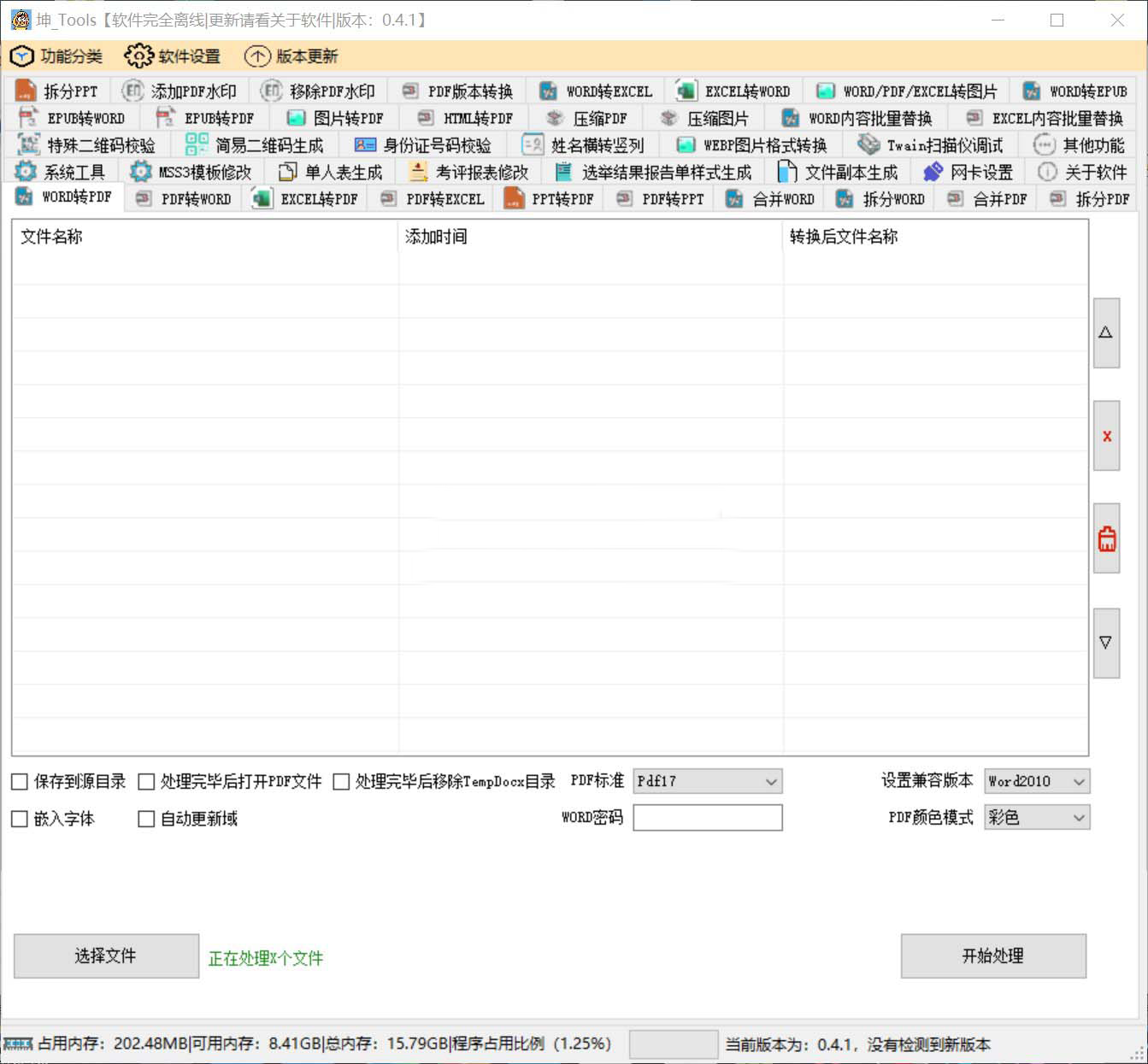Open the EXCEL内容批量替换 tab
Viewport: 1148px width, 1064px height.
pyautogui.click(x=1044, y=118)
